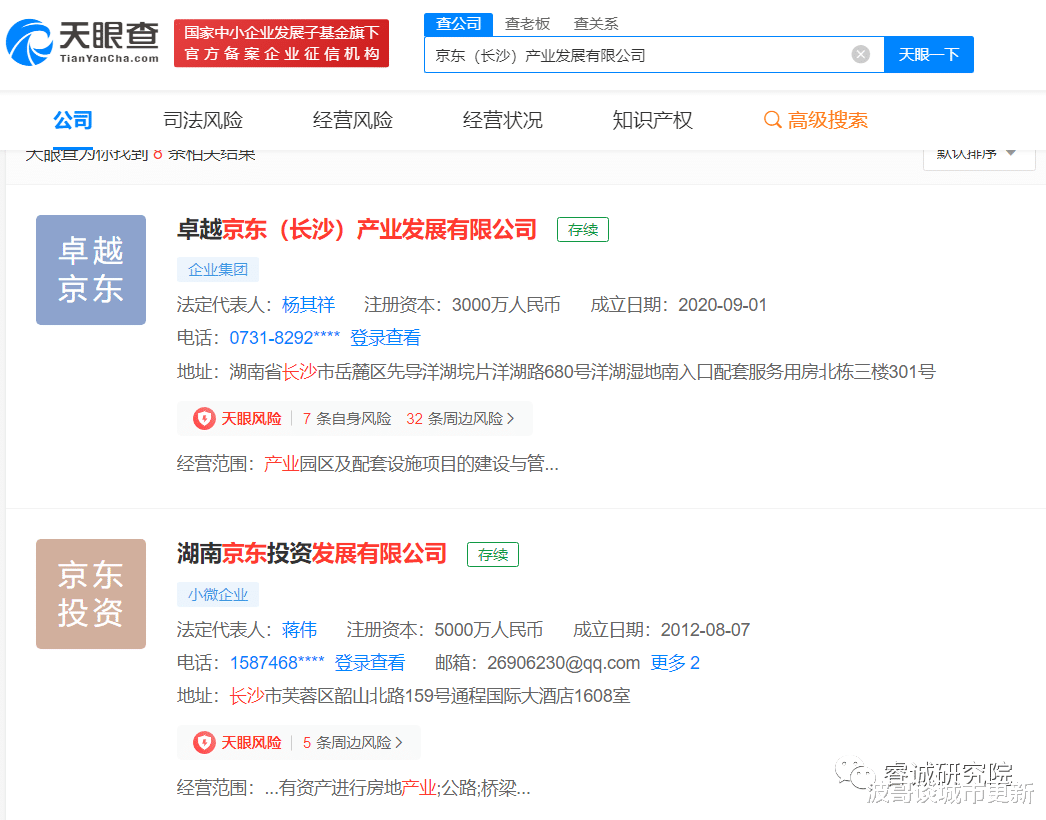
Task: Switch to the 查公司 search tab
Action: click(458, 24)
